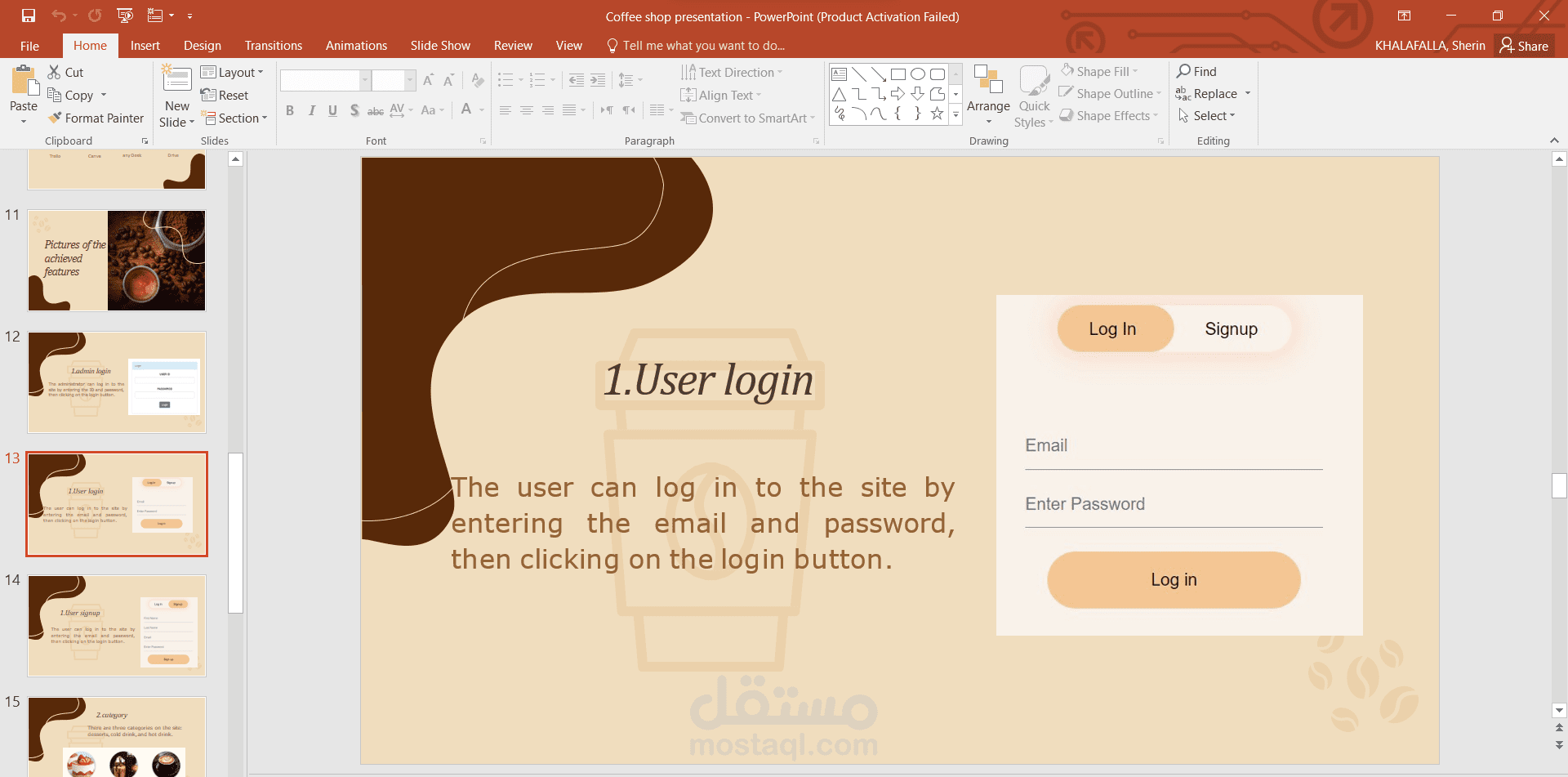Click the Copy icon

point(55,95)
